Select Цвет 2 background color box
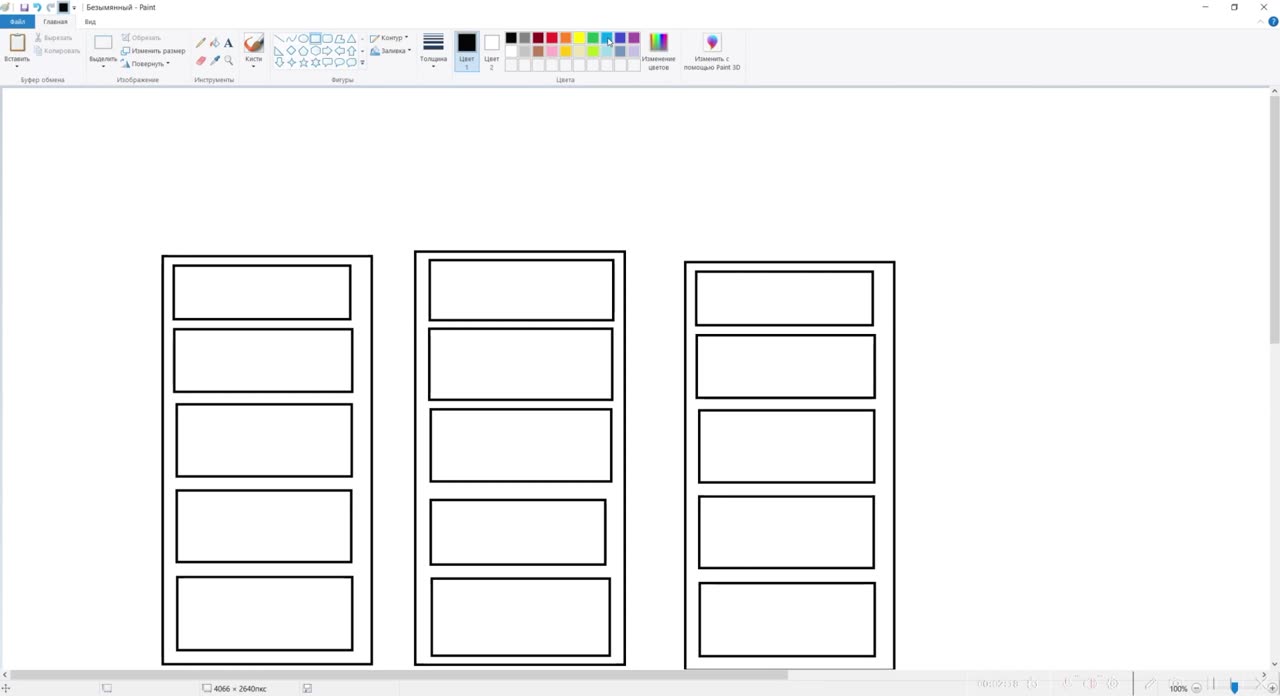The image size is (1280, 696). click(491, 52)
